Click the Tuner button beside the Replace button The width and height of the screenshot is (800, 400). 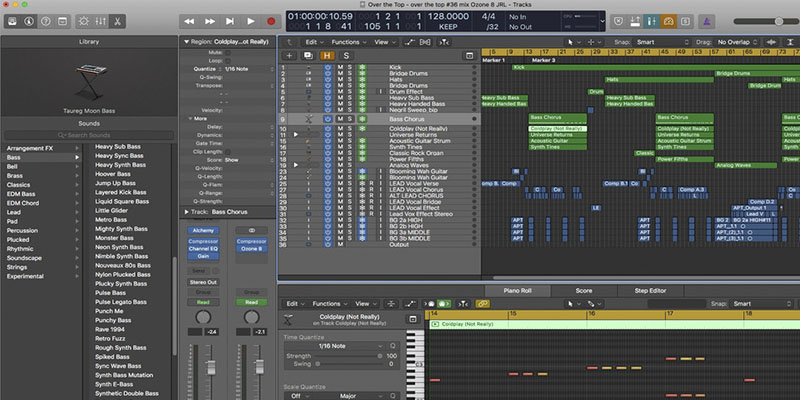click(635, 21)
